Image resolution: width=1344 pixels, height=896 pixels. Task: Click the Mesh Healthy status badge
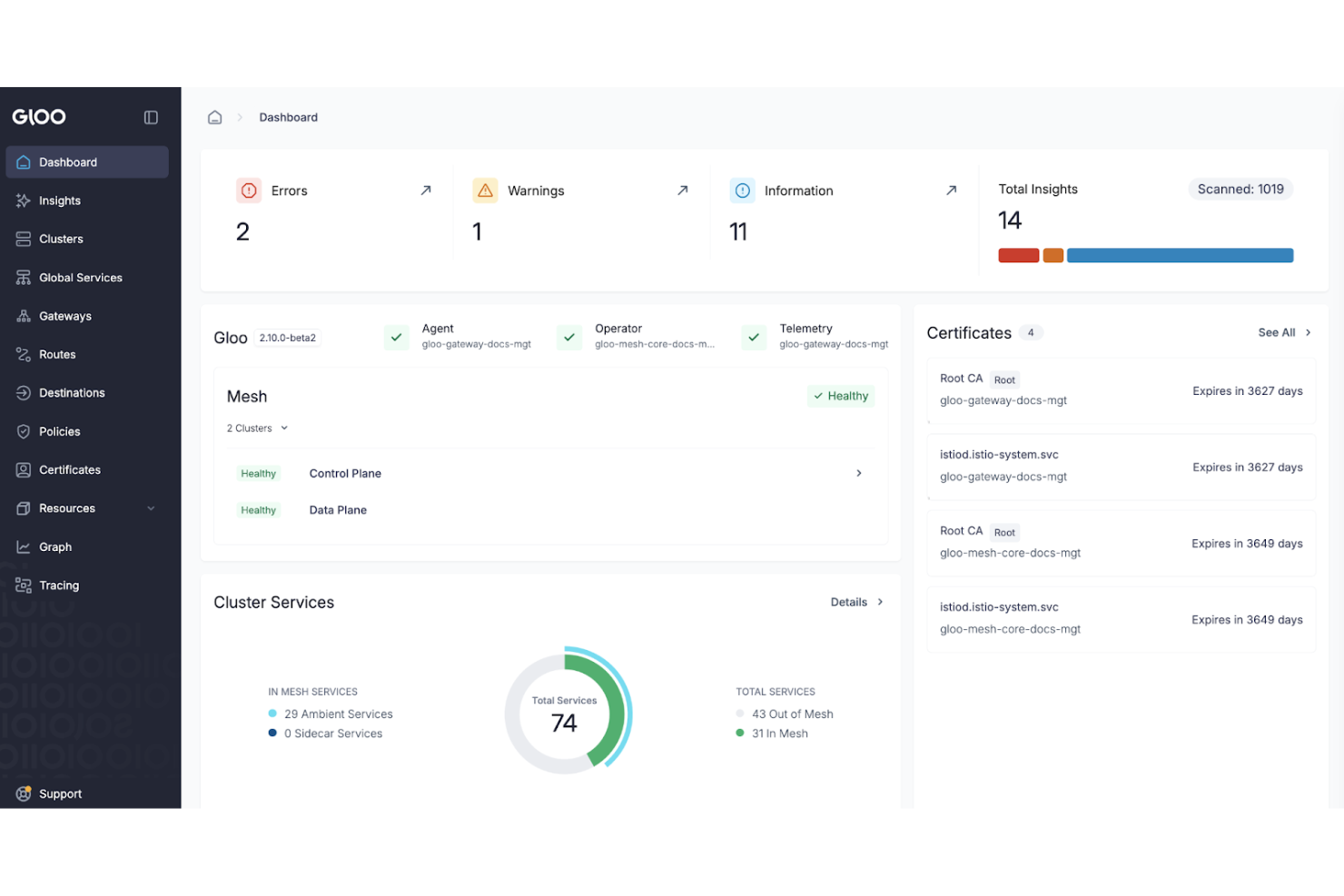click(840, 396)
